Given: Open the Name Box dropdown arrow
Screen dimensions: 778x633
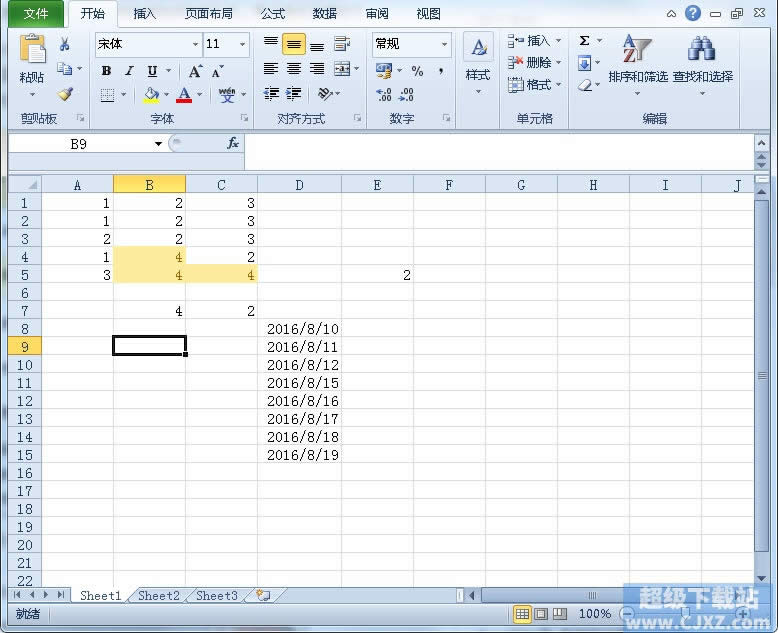Looking at the screenshot, I should pos(158,144).
